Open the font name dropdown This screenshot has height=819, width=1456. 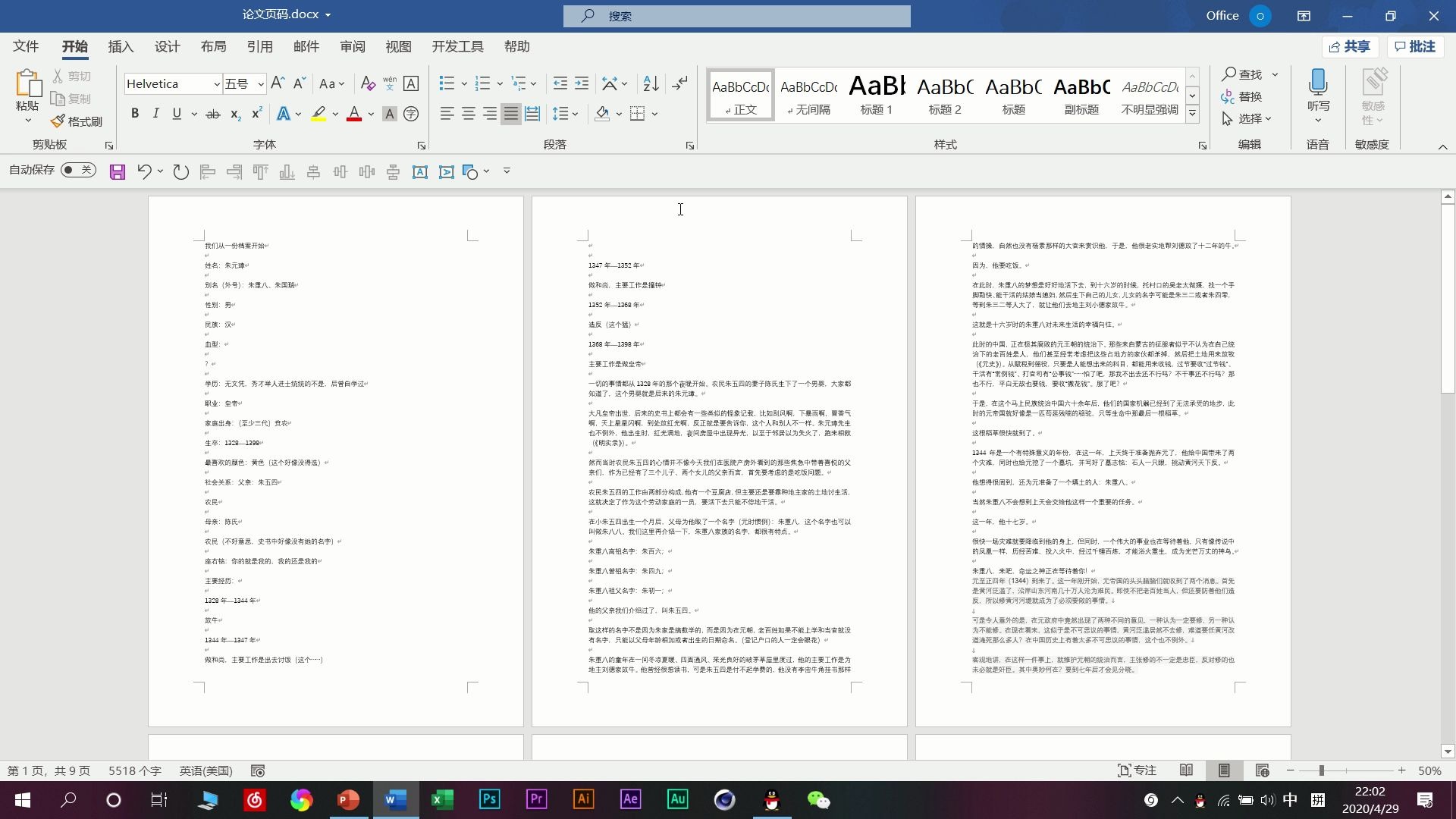tap(216, 84)
